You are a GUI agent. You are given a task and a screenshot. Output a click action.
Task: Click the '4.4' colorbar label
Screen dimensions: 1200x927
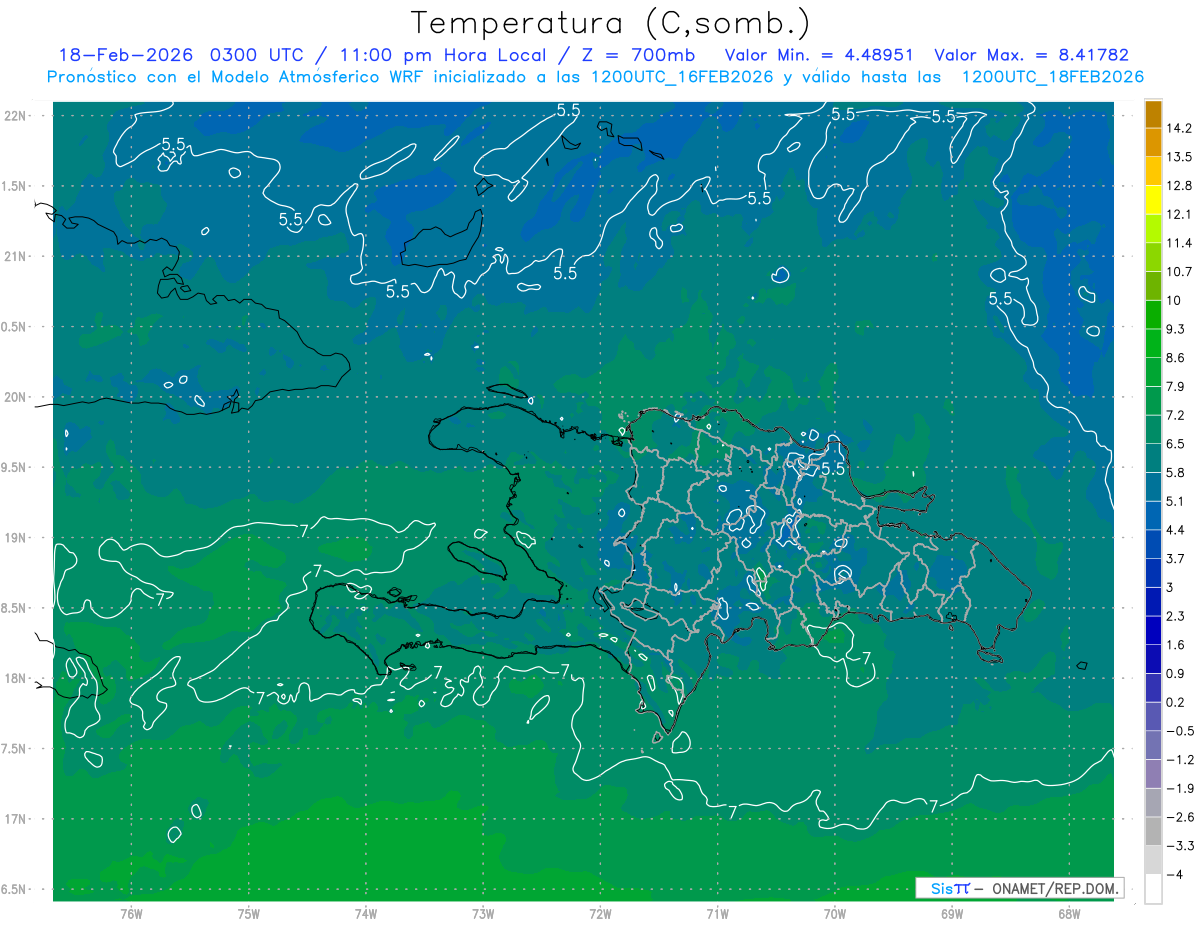1175,530
